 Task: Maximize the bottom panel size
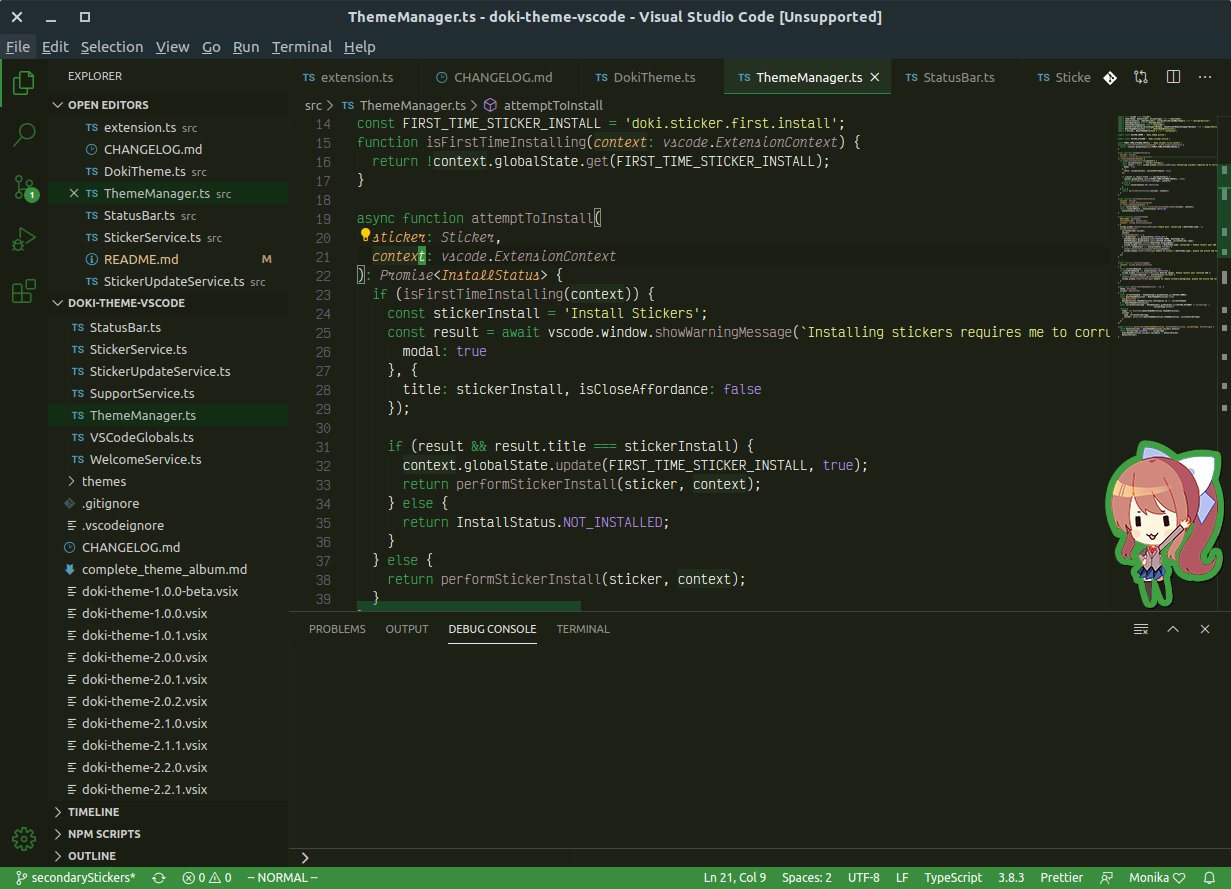click(1174, 629)
